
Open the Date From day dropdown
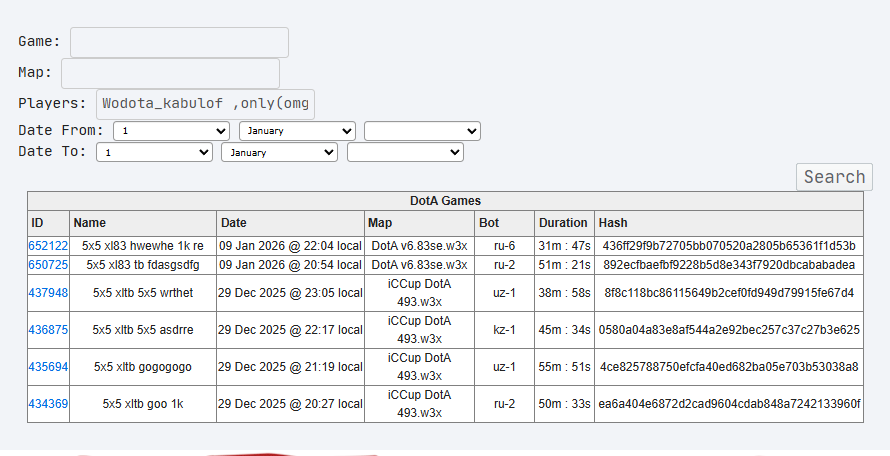coord(172,131)
